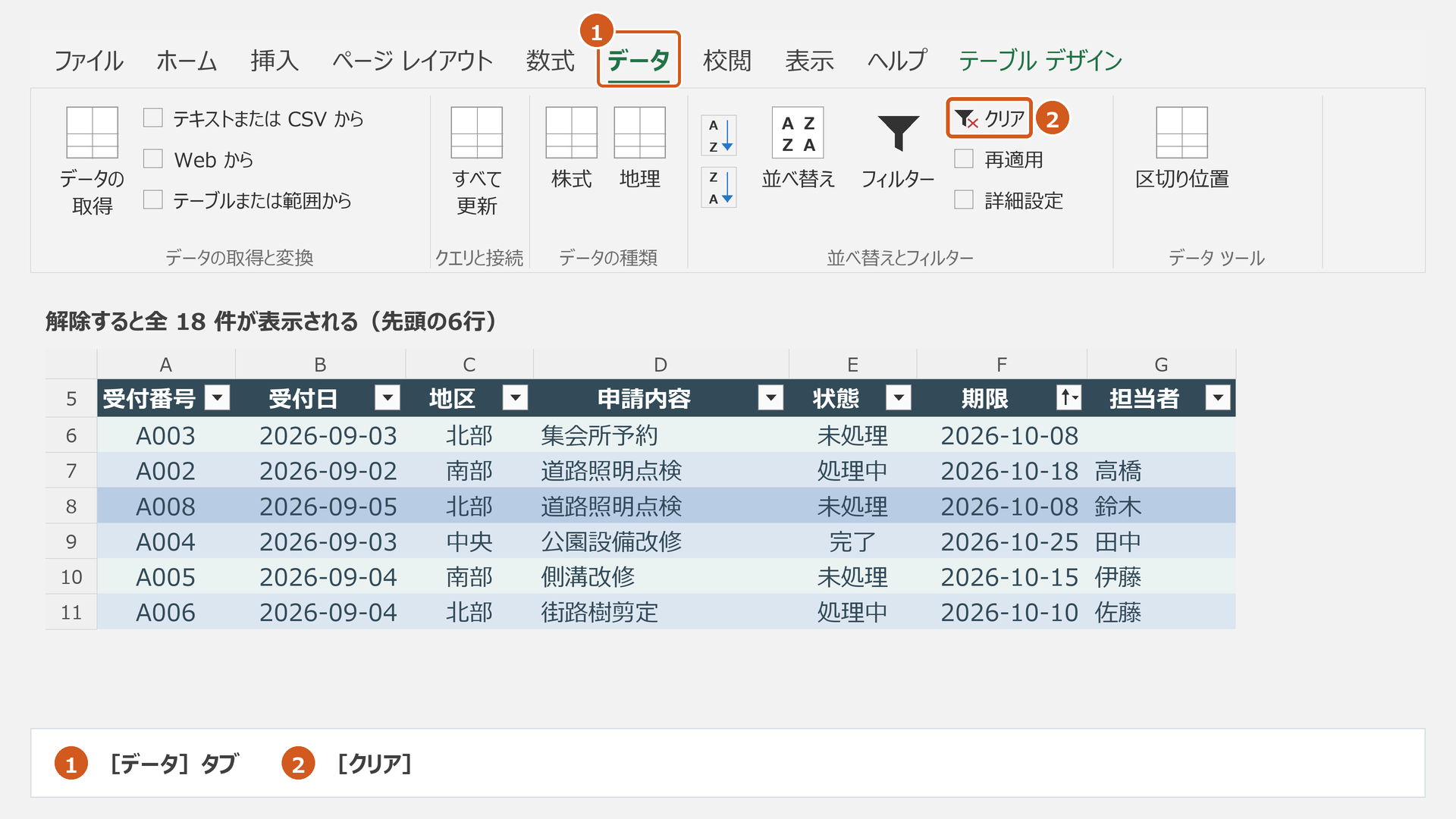Screen dimensions: 1456x819
Task: Open the ファイル tab
Action: point(89,61)
